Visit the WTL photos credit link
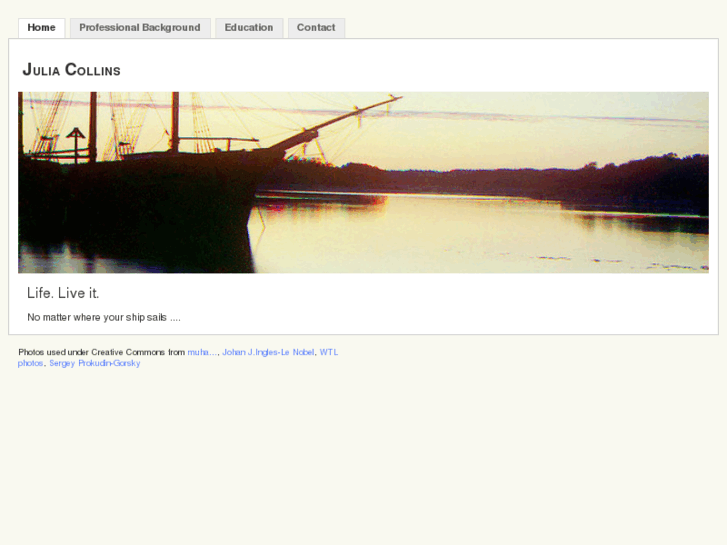Viewport: 727px width, 545px height. point(329,352)
